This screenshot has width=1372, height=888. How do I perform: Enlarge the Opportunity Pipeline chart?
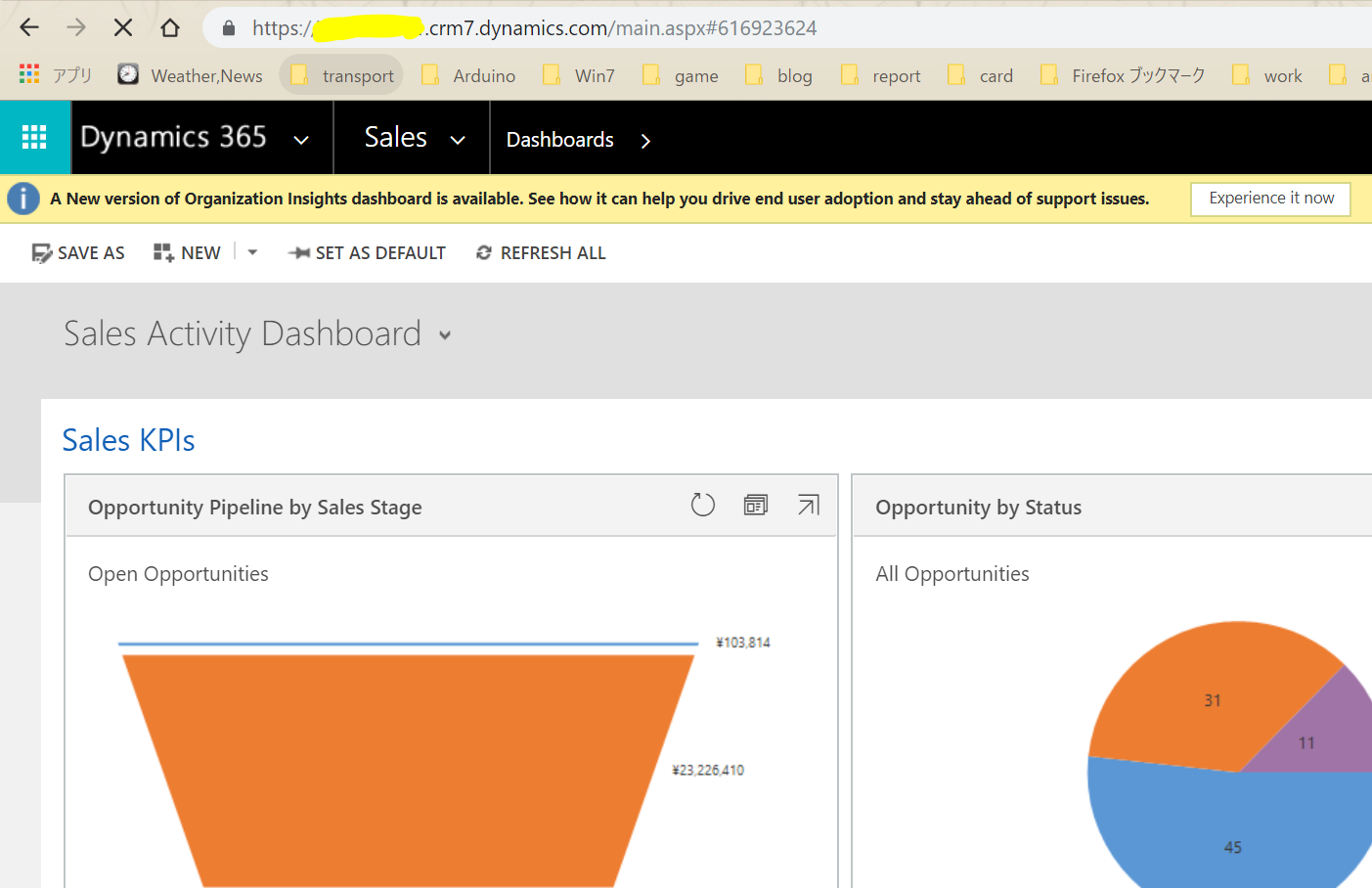[x=808, y=505]
